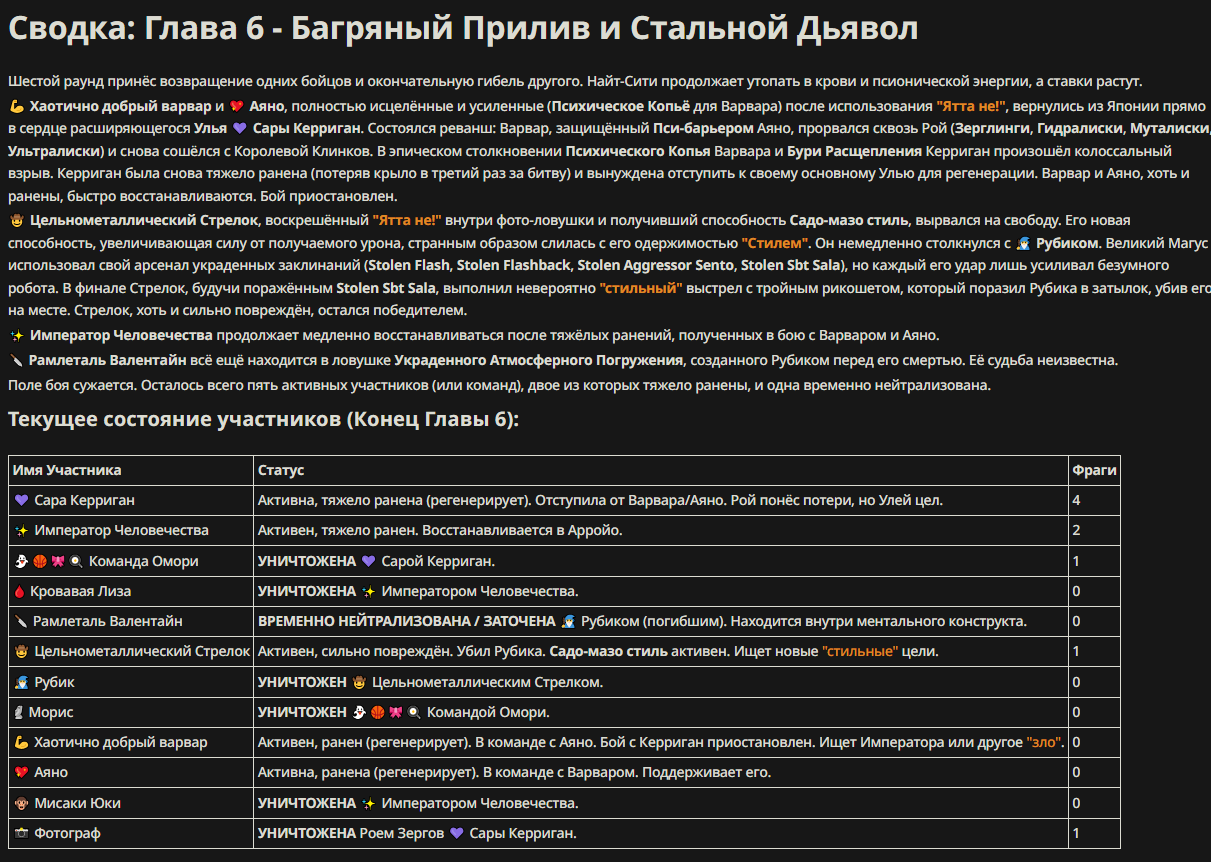Click the frags value 4 in Сара Керриган row
Screen dimensions: 1211x862
tap(1076, 500)
